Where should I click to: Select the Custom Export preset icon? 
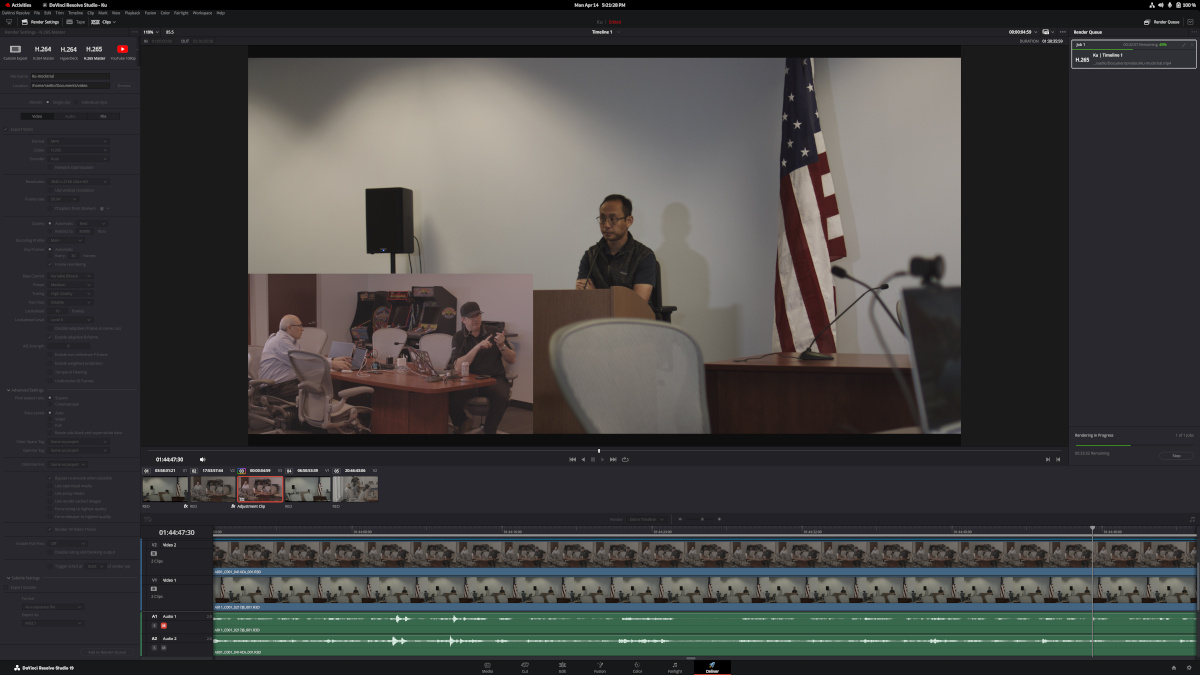coord(16,49)
